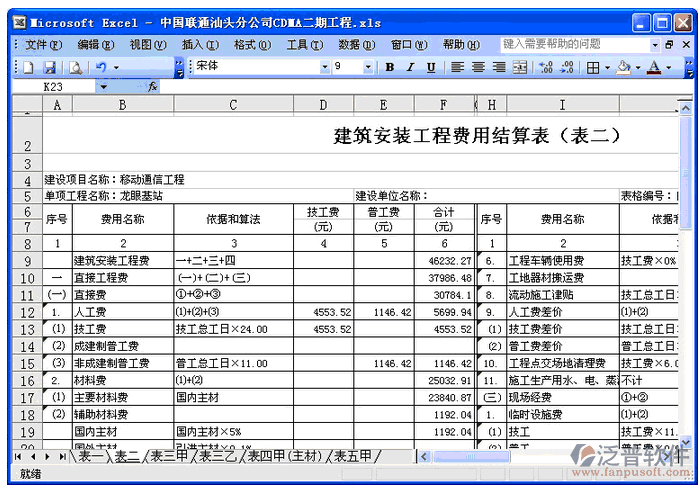Open the 格式 (Format) menu
Image resolution: width=700 pixels, height=488 pixels.
[245, 44]
